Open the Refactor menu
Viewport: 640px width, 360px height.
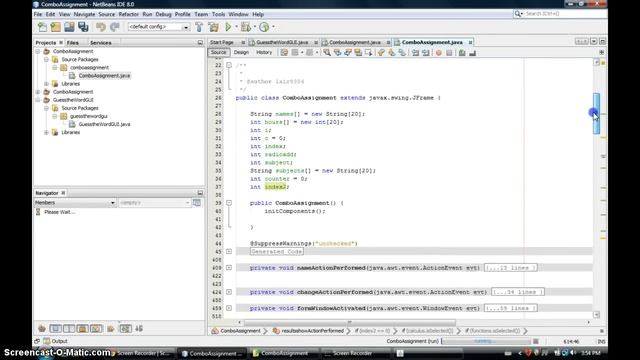pyautogui.click(x=129, y=14)
